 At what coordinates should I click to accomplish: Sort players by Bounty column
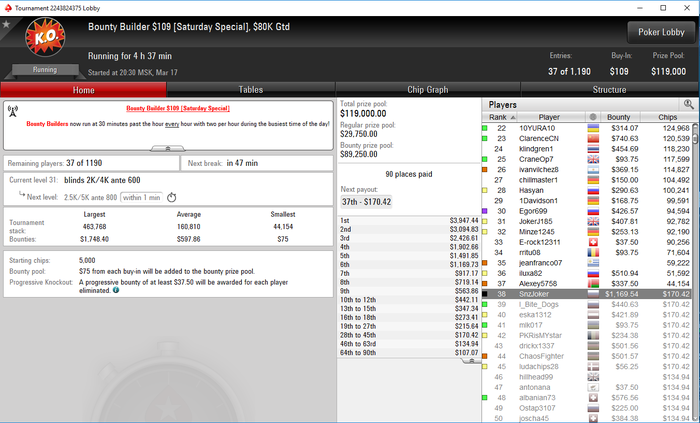620,117
